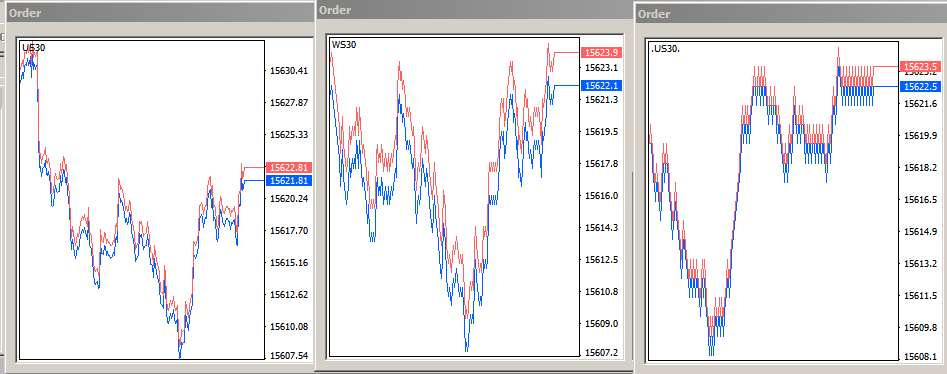
Task: Click axis value 15610.08 on US30 chart
Action: pyautogui.click(x=289, y=326)
